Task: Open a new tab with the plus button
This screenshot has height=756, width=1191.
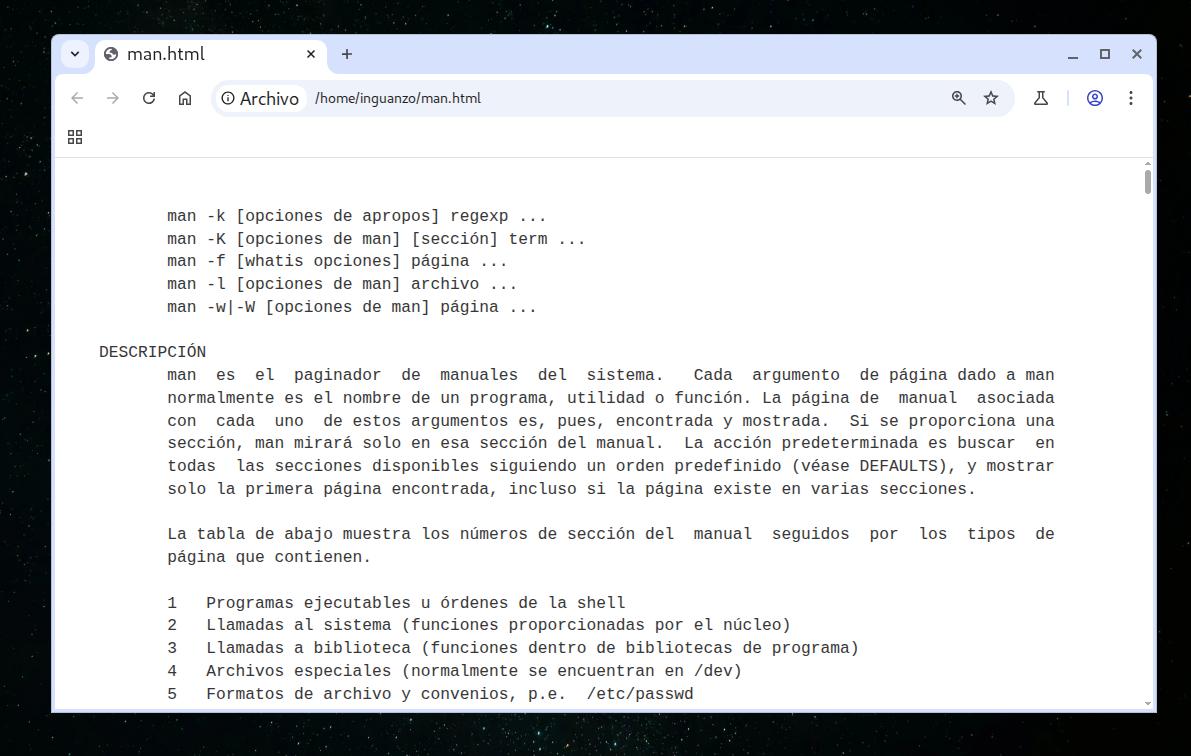Action: 346,54
